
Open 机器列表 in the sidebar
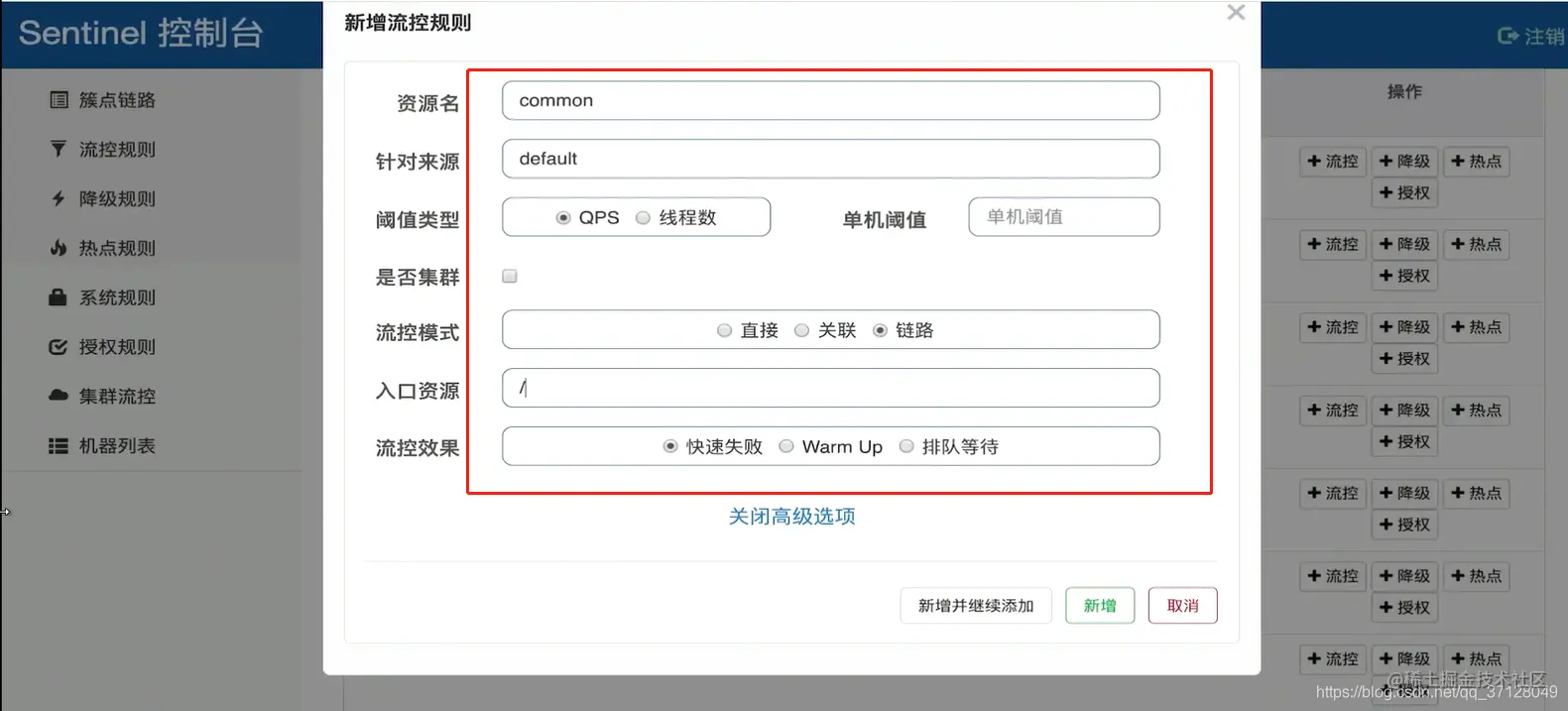[117, 446]
